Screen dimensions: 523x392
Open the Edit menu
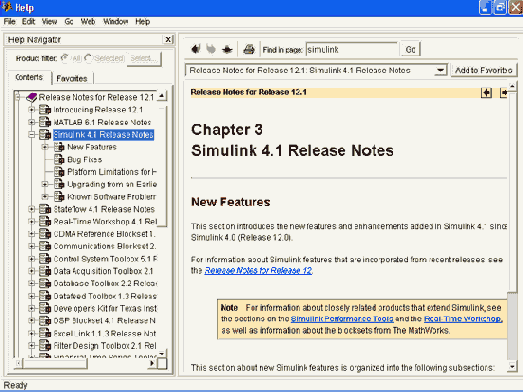tap(28, 22)
